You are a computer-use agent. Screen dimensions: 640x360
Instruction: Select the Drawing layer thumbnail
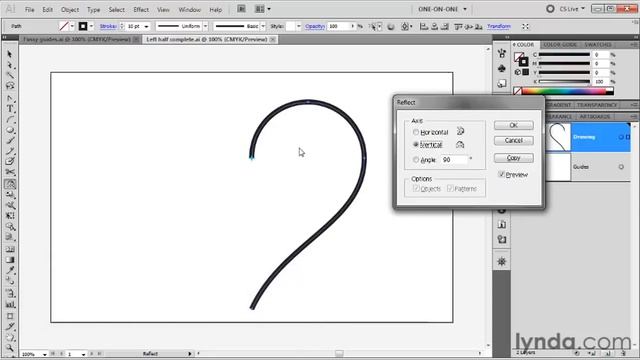coord(558,137)
